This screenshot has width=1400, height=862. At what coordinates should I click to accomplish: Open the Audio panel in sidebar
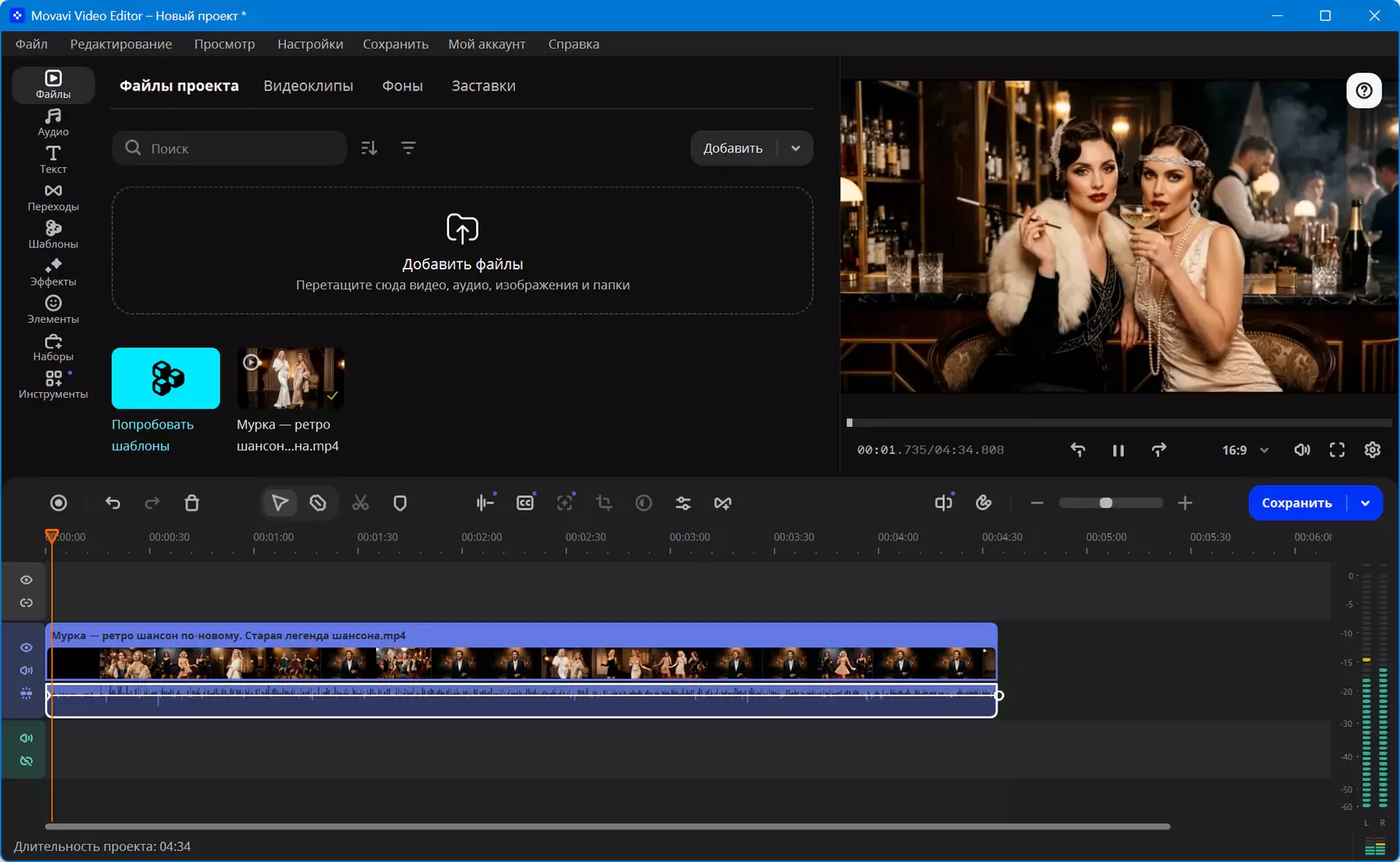pyautogui.click(x=52, y=123)
